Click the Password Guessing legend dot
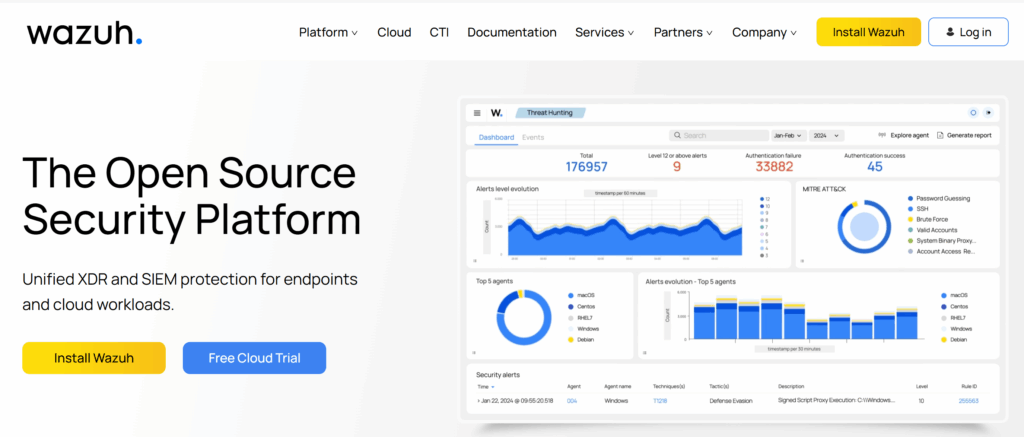The height and width of the screenshot is (437, 1024). (x=910, y=198)
